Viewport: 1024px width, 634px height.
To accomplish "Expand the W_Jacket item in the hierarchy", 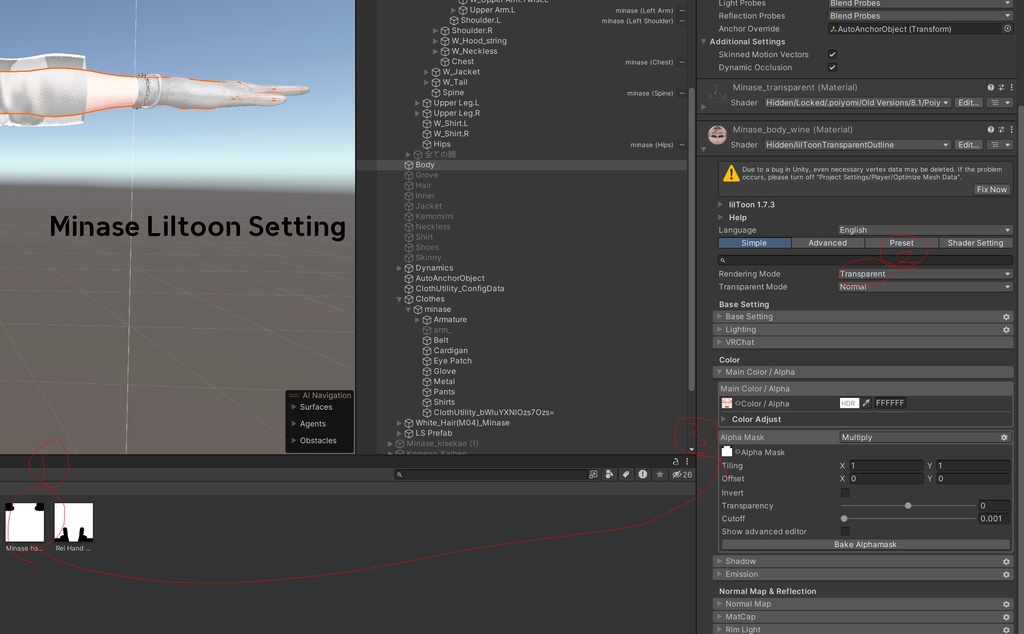I will point(426,71).
